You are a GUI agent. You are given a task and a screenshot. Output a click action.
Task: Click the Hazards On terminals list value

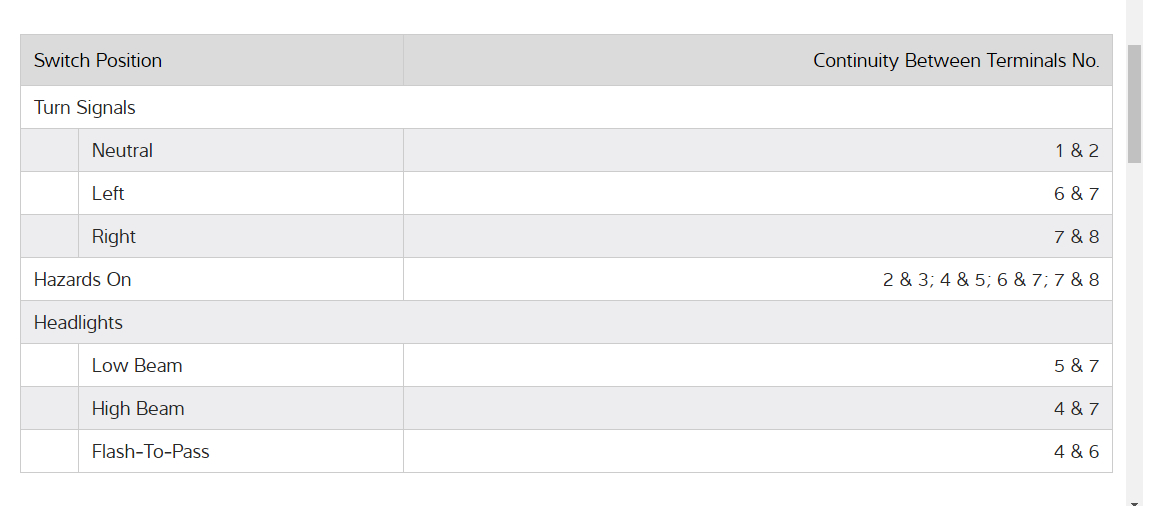[x=990, y=280]
